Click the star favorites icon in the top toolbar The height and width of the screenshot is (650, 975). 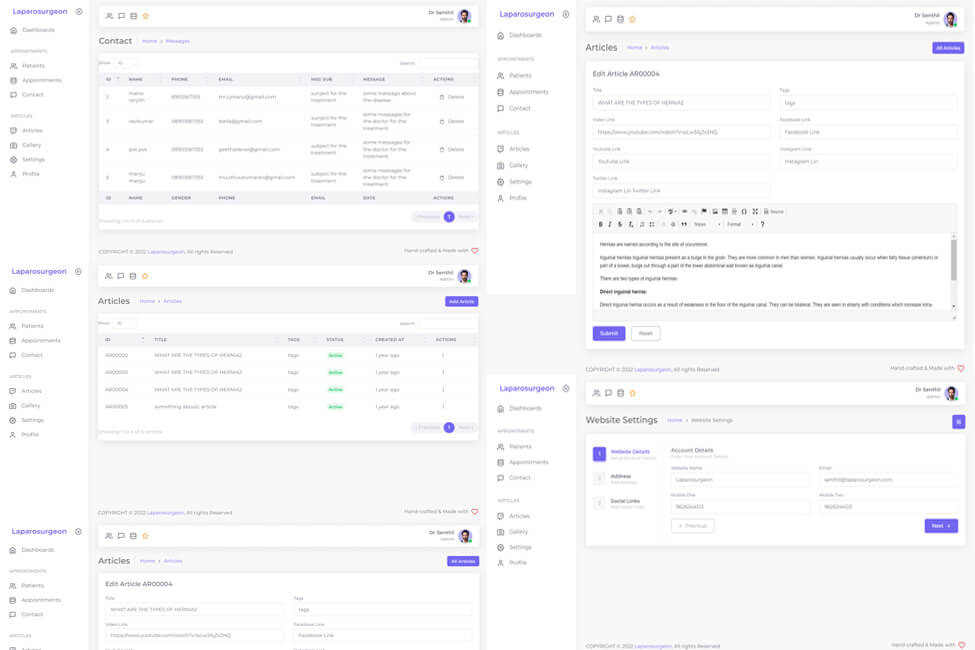(632, 17)
